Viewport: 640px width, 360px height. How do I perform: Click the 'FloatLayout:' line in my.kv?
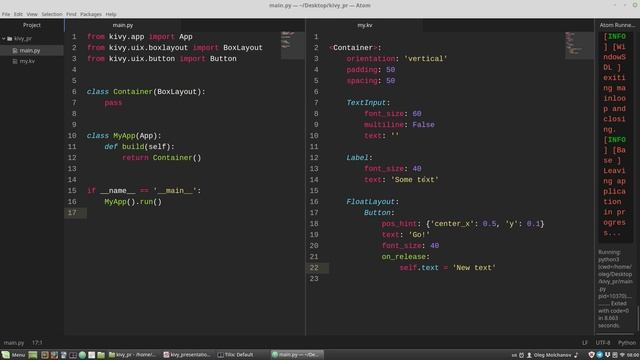[372, 202]
